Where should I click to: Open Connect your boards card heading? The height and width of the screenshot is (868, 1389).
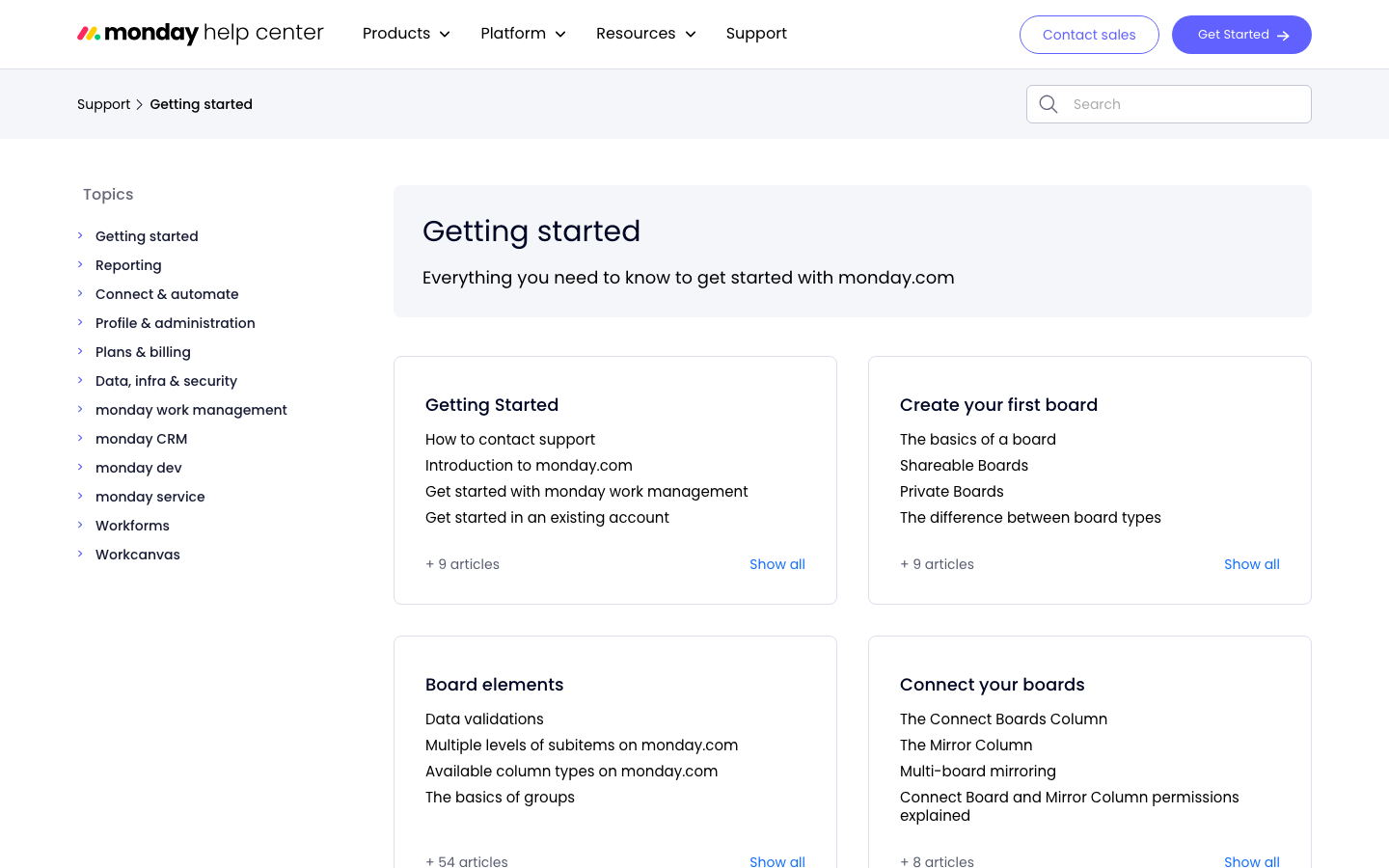click(992, 685)
